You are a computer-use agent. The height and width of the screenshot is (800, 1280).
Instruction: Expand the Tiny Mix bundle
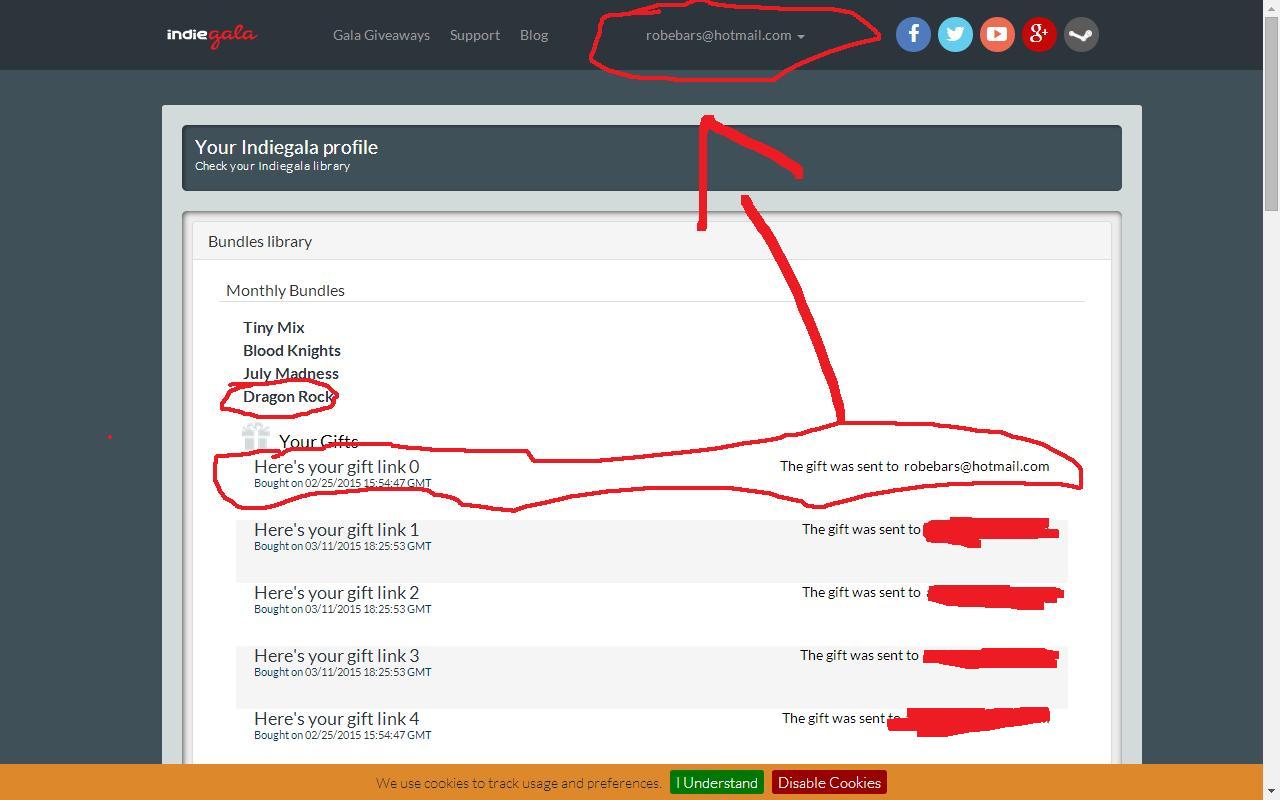click(274, 327)
